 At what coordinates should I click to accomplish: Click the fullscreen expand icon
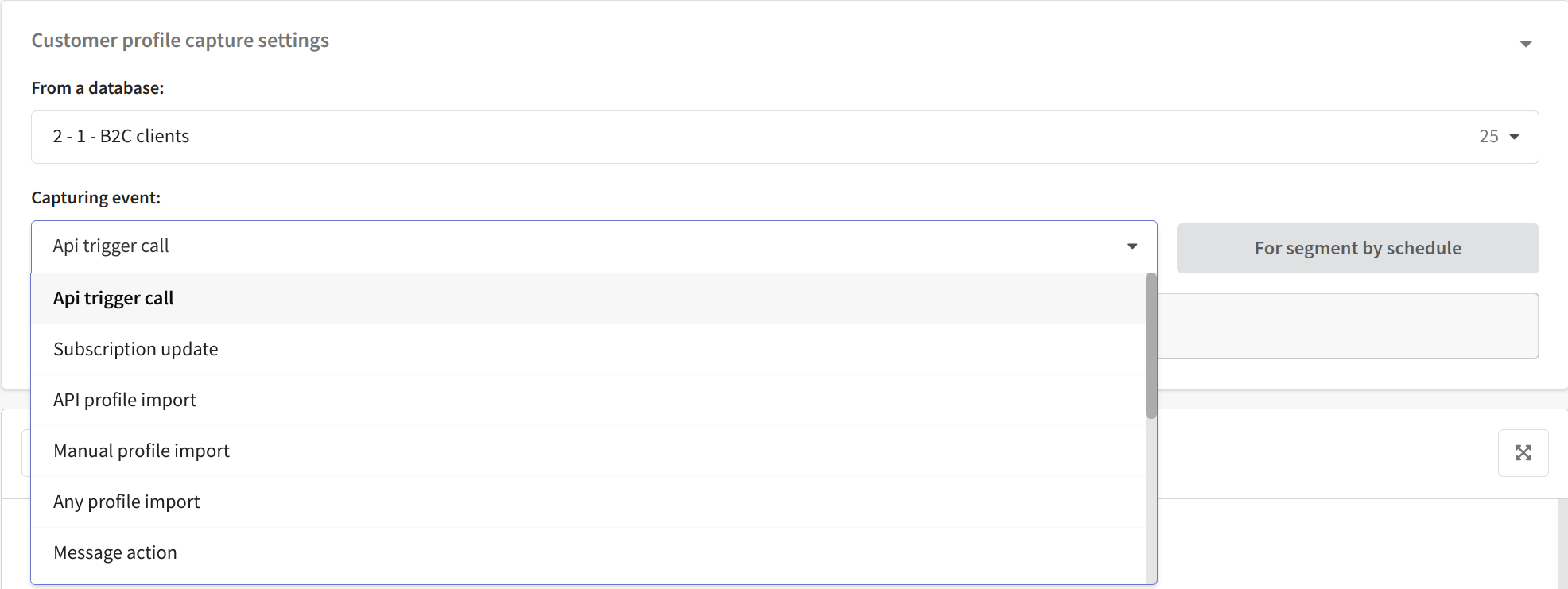[x=1523, y=453]
